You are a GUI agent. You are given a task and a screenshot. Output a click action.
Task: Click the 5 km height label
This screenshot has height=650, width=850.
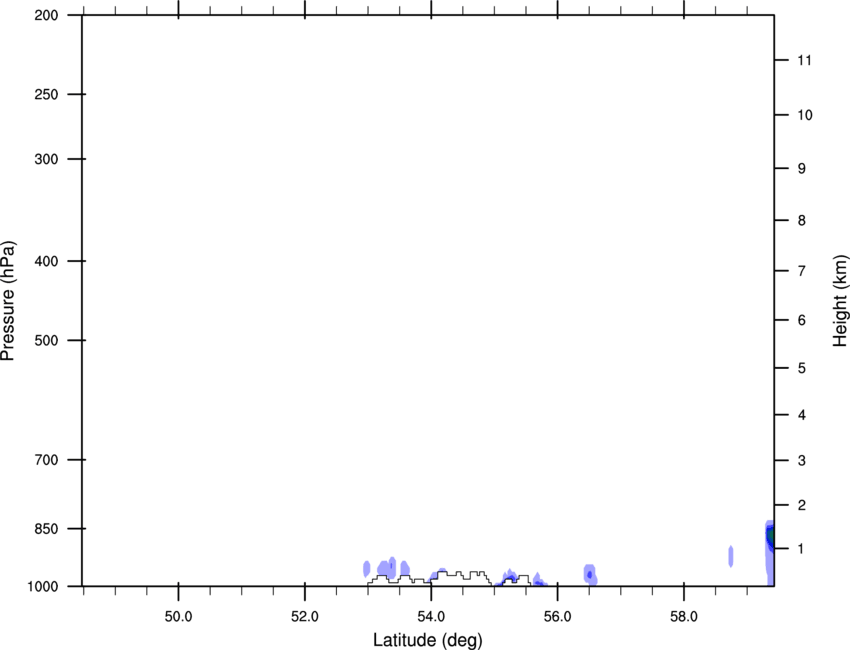coord(802,369)
